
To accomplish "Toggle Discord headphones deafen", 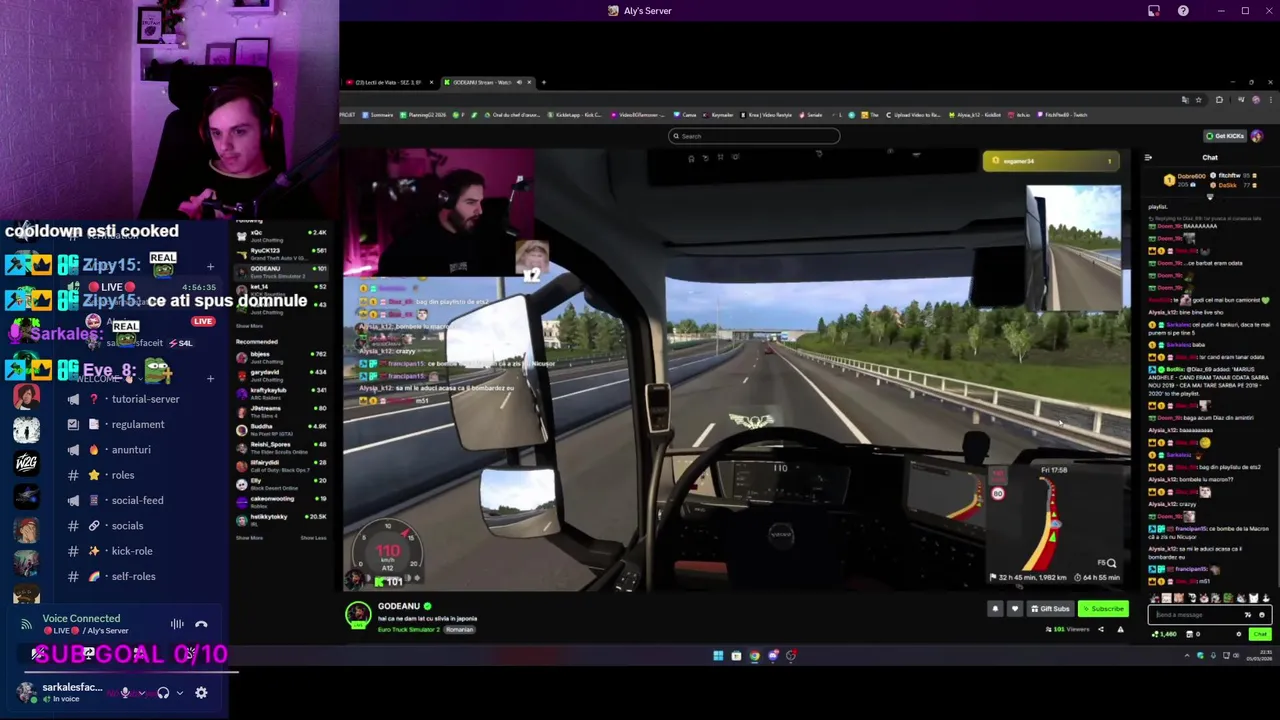I will 163,692.
